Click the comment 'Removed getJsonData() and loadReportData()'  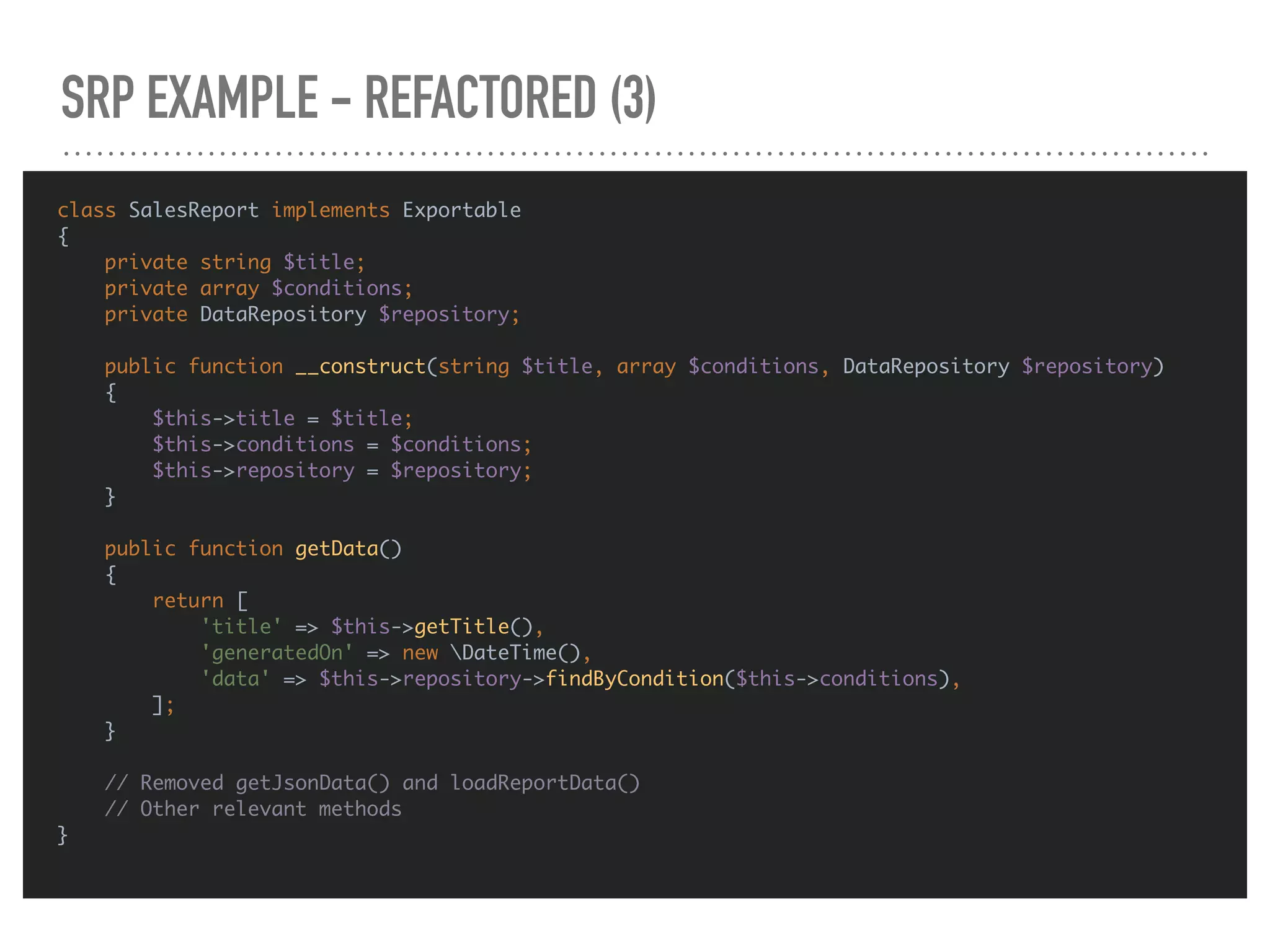tap(372, 783)
